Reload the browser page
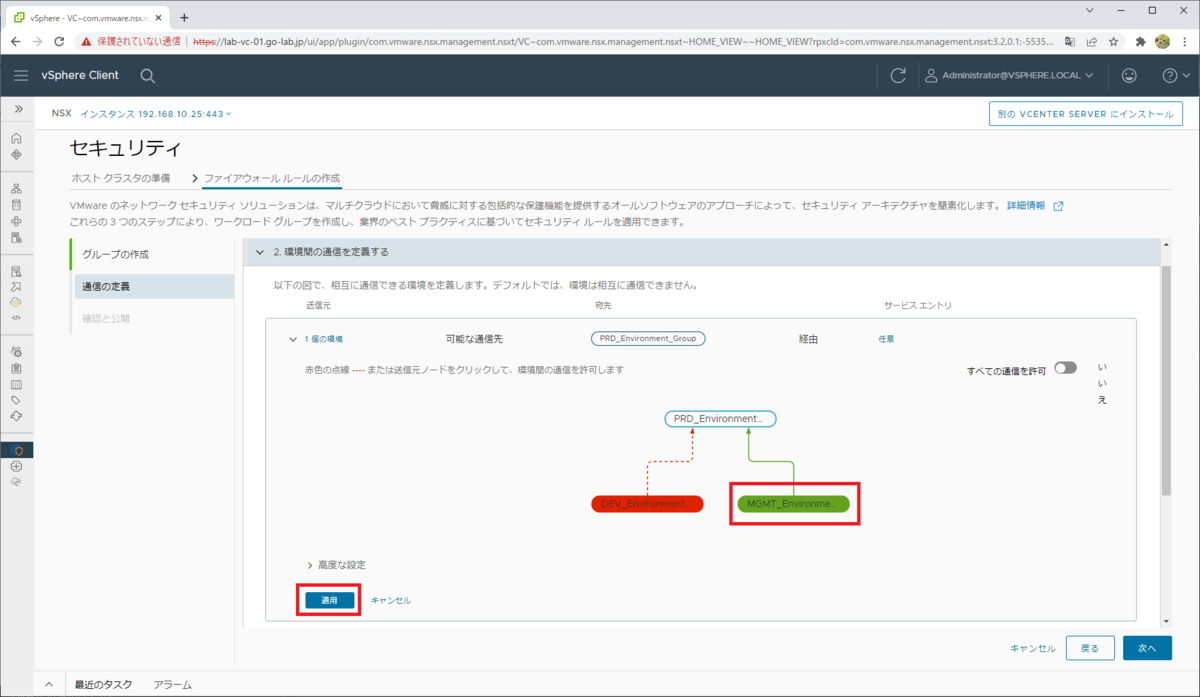 tap(60, 41)
